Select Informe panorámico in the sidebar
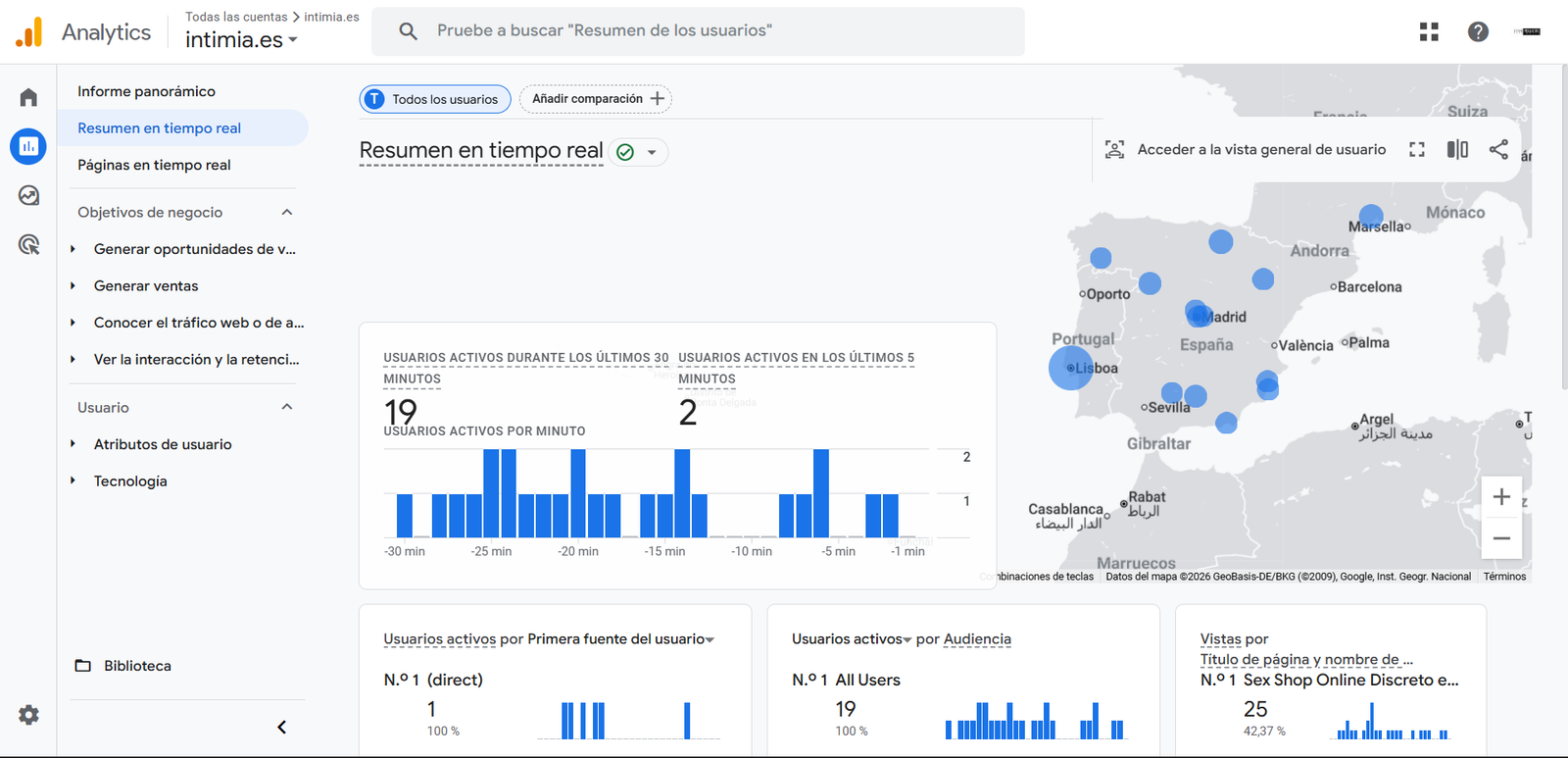Viewport: 1568px width, 758px height. pyautogui.click(x=146, y=91)
